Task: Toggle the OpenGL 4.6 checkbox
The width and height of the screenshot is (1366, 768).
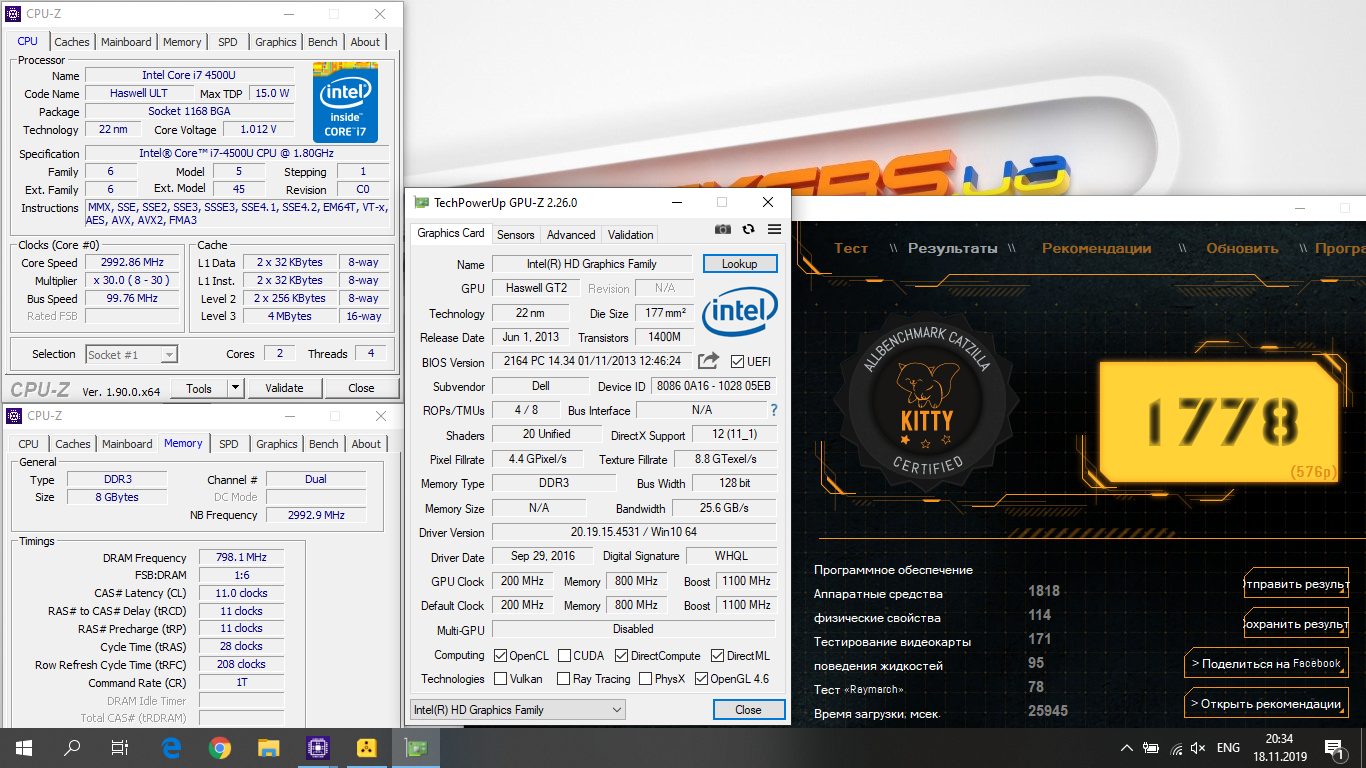Action: point(701,679)
